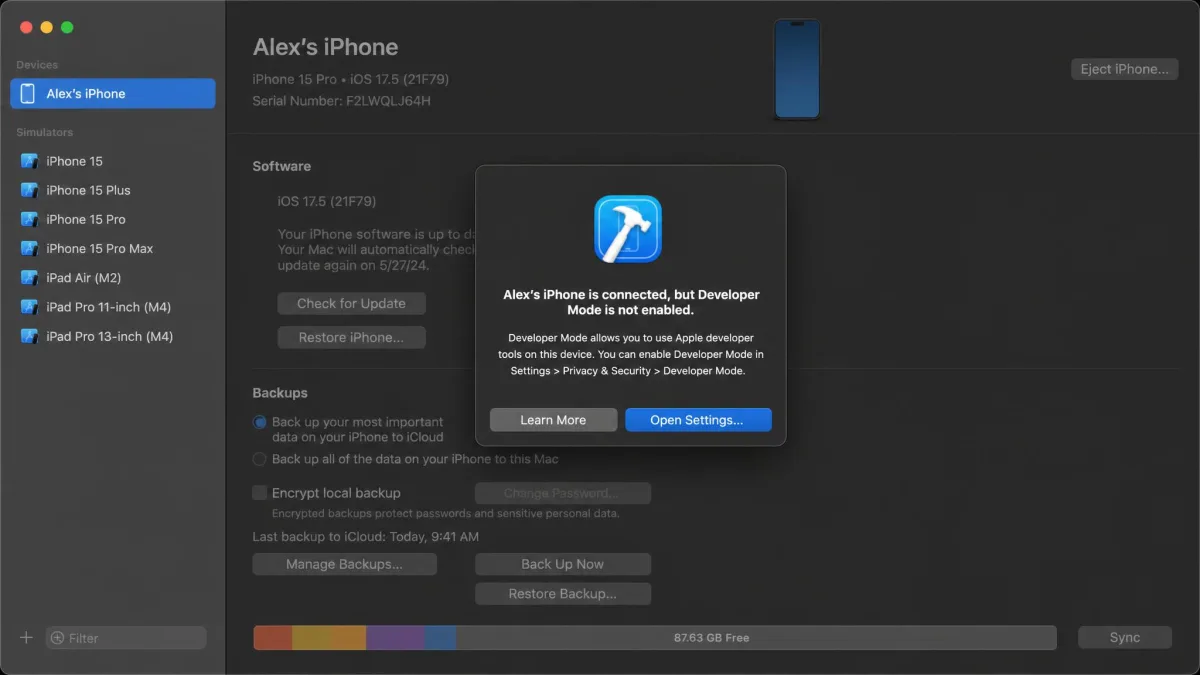Viewport: 1200px width, 675px height.
Task: Click the red segment of storage bar
Action: tap(272, 638)
